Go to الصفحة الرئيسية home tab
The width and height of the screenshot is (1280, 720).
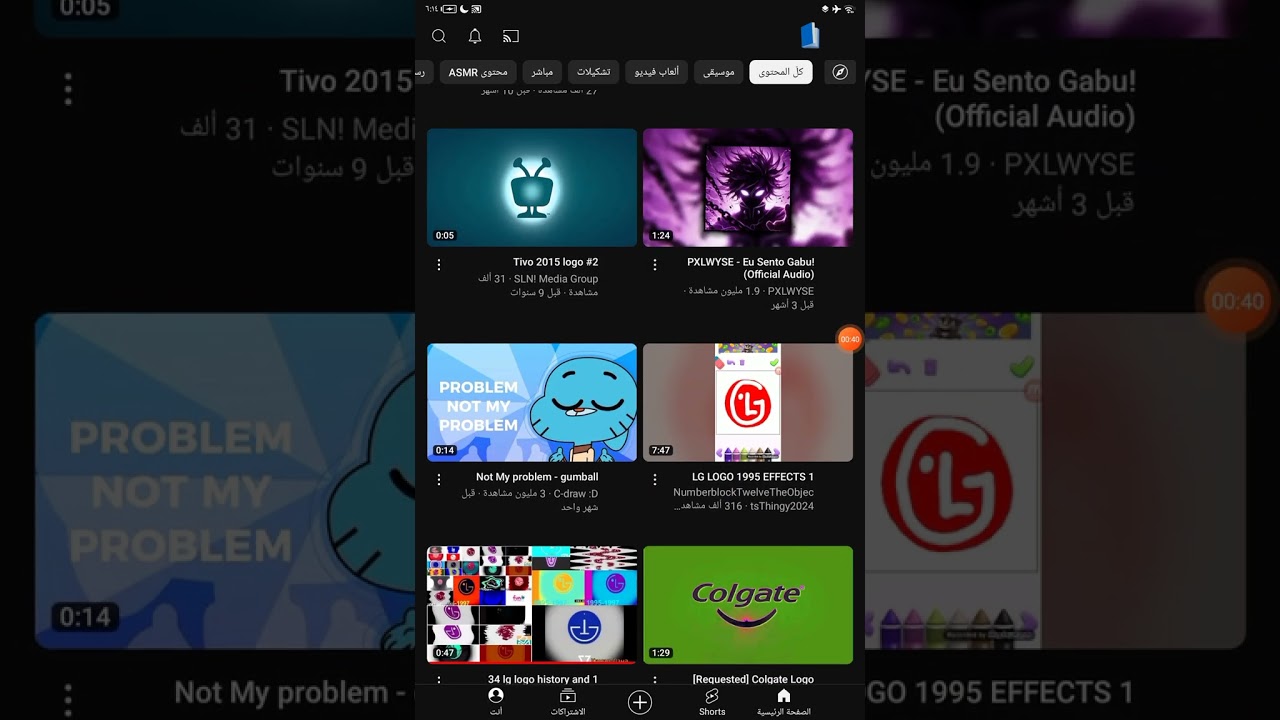[x=784, y=702]
